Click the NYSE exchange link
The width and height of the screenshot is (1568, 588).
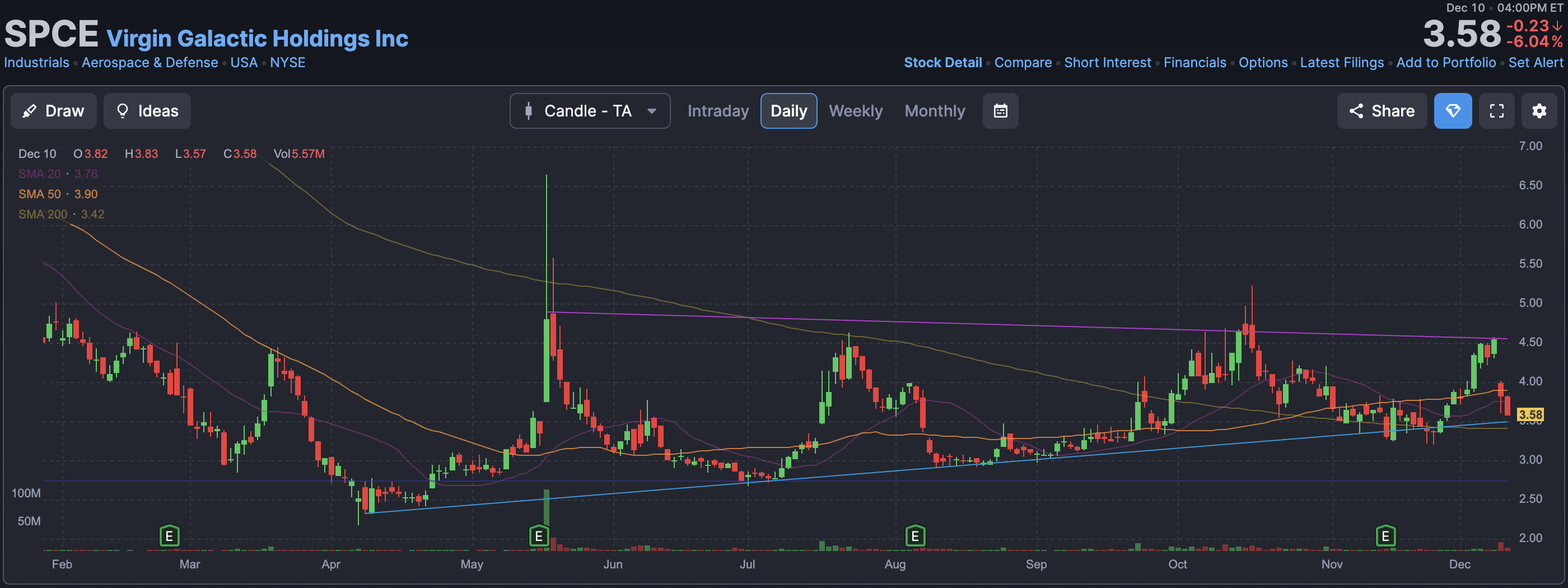tap(288, 63)
